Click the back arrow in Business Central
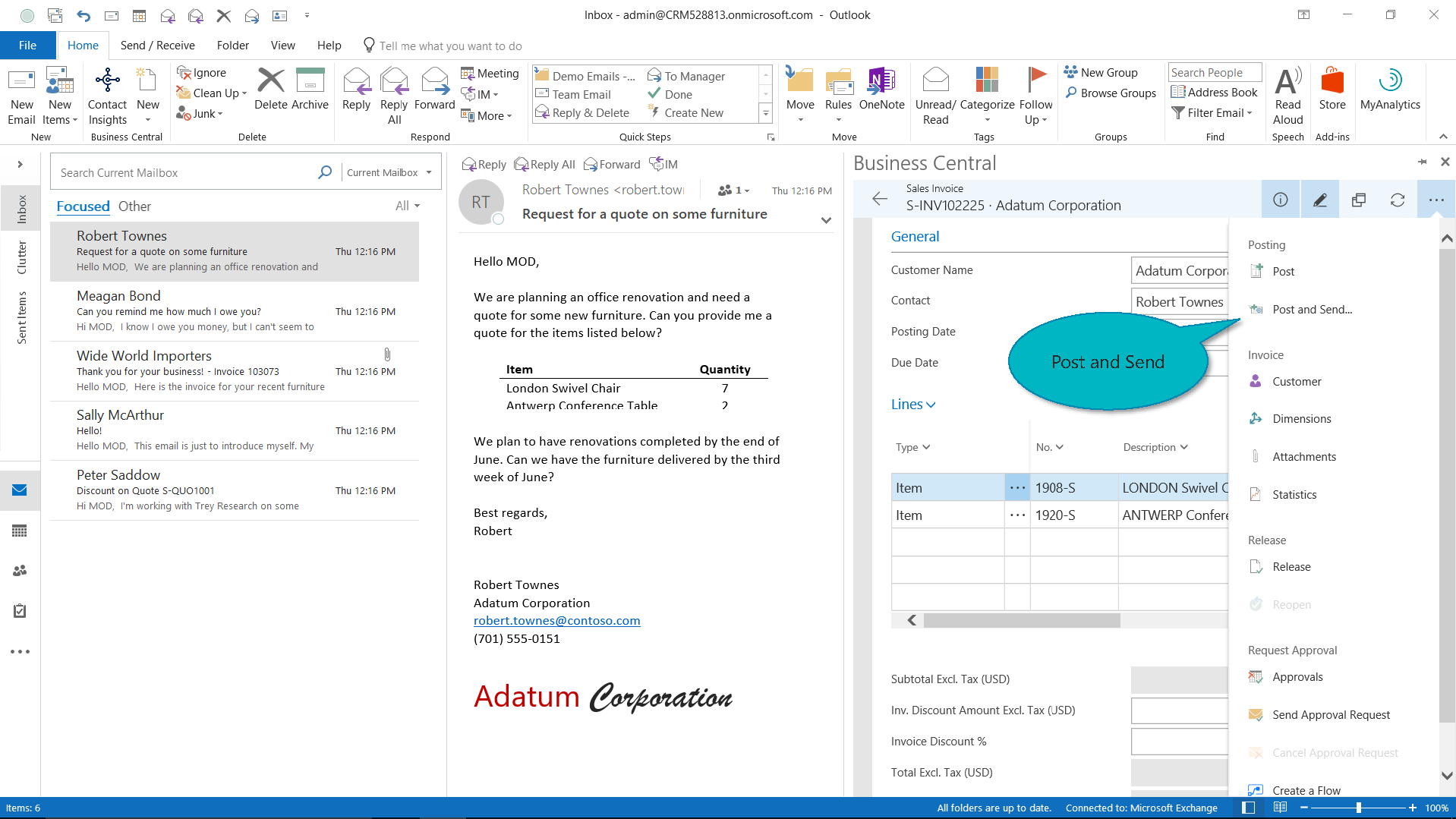 click(879, 199)
